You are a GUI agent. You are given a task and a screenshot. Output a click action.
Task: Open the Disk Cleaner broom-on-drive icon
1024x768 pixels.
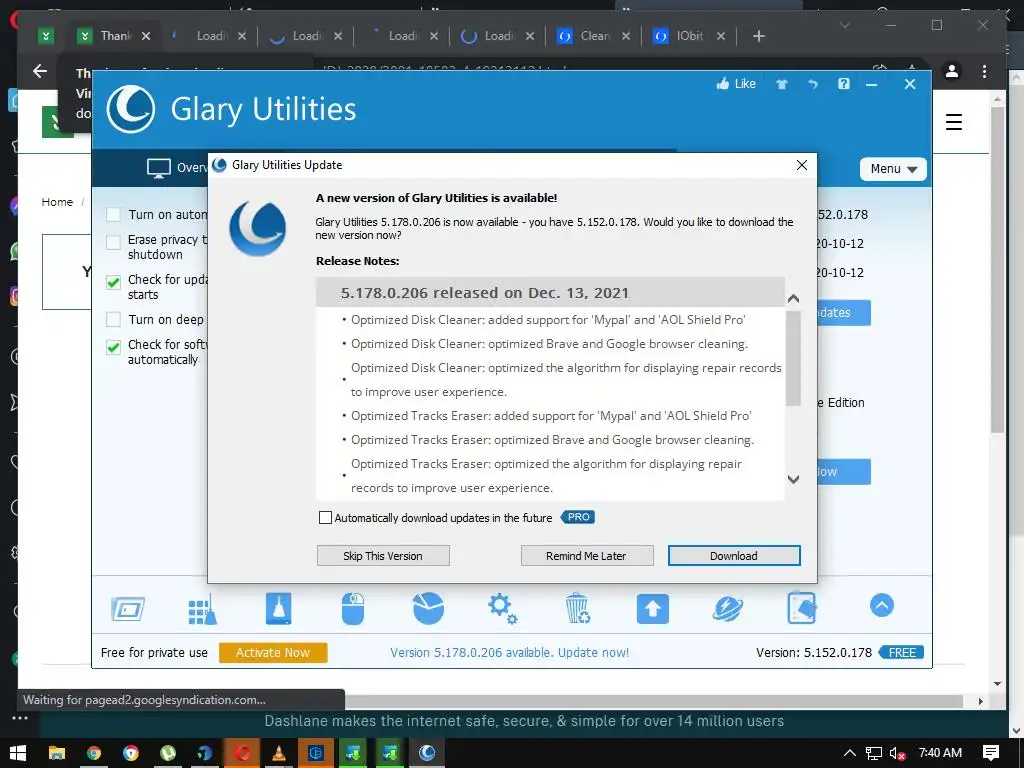[279, 609]
